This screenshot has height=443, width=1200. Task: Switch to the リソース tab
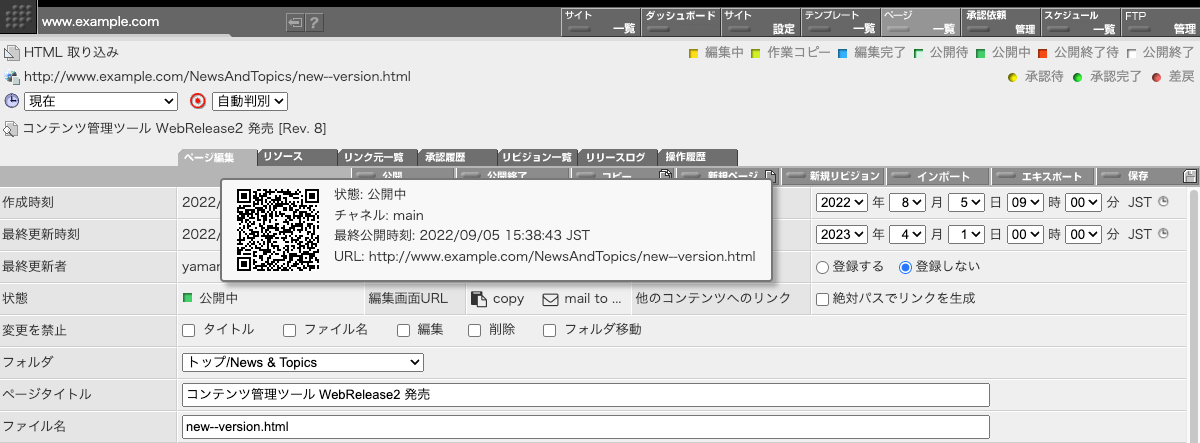click(x=297, y=157)
